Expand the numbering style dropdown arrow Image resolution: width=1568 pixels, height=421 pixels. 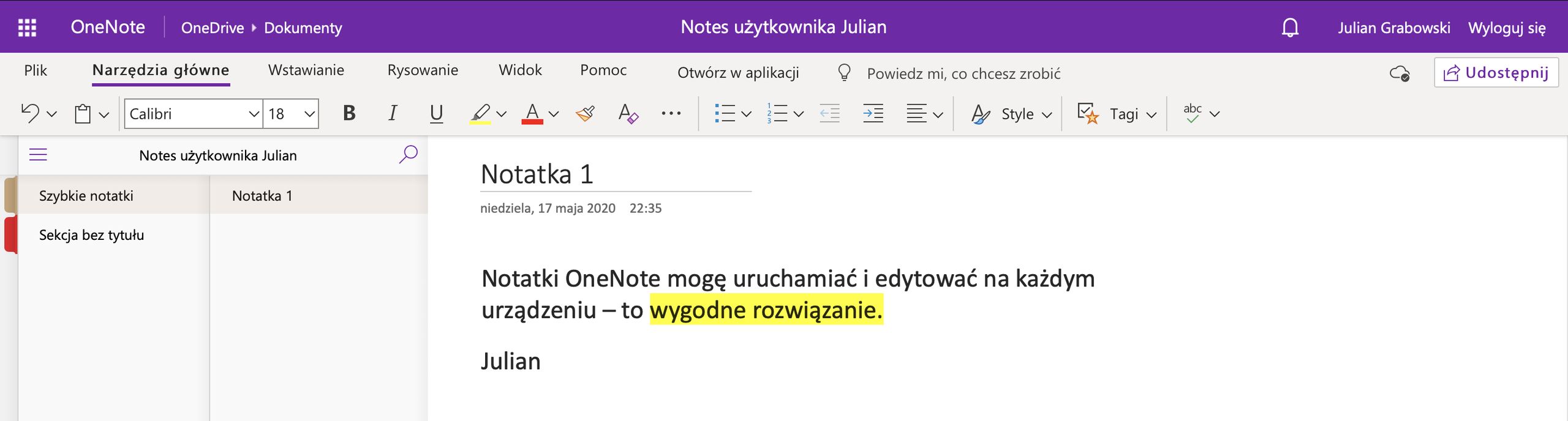[798, 114]
